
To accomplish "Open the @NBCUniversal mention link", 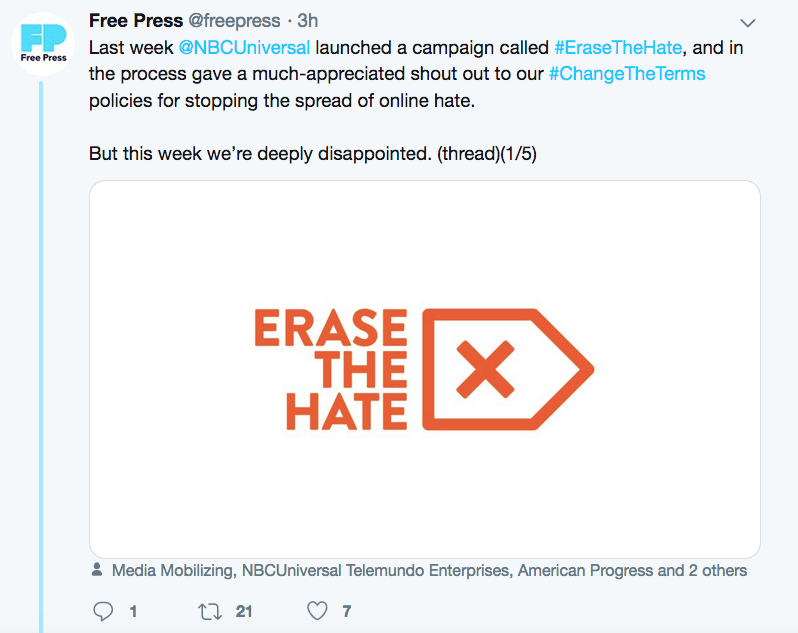I will tap(244, 48).
